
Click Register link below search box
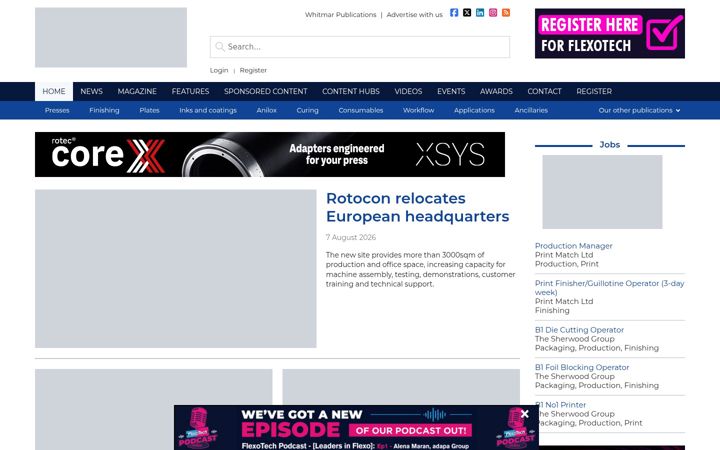coord(253,70)
